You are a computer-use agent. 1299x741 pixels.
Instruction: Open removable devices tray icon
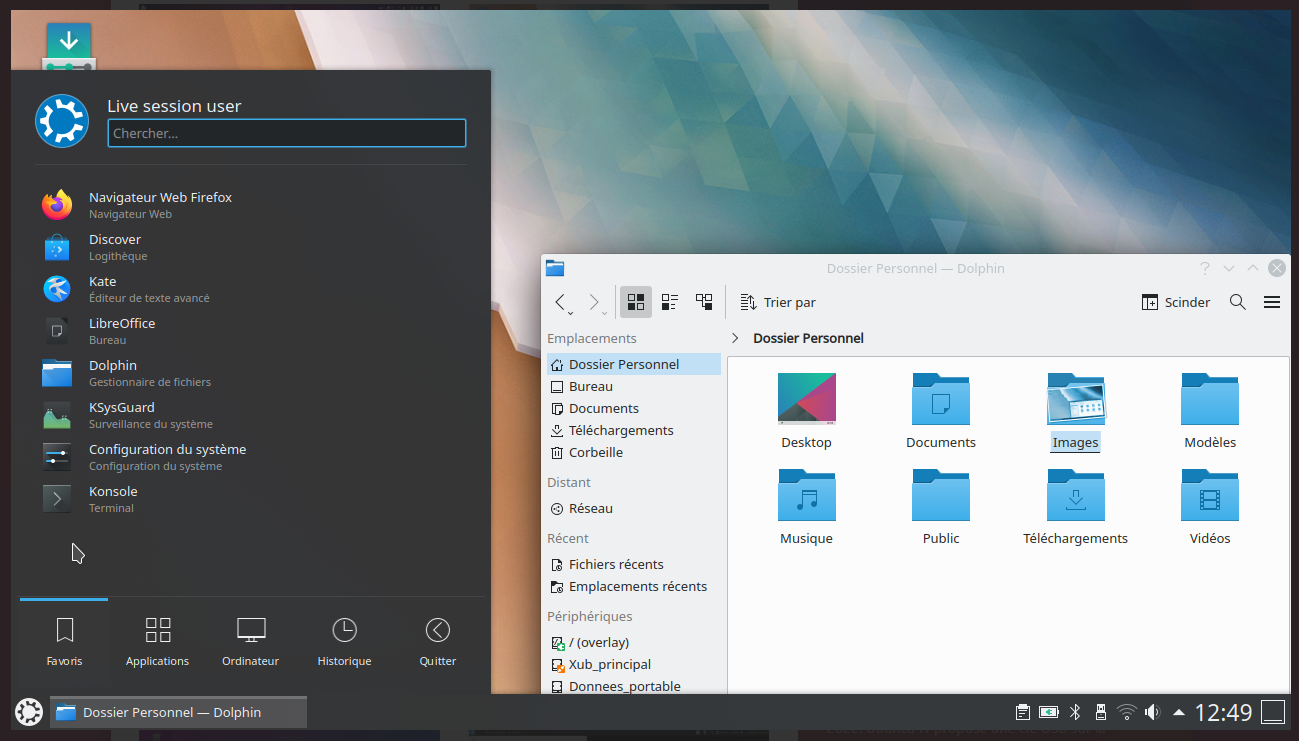pyautogui.click(x=1101, y=712)
